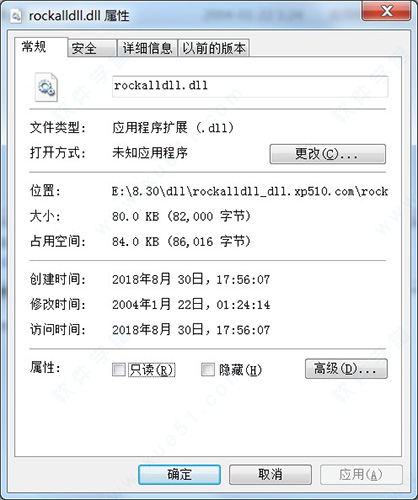Screen dimensions: 418x500
Task: Enable the 只读(R) read-only checkbox
Action: [119, 370]
